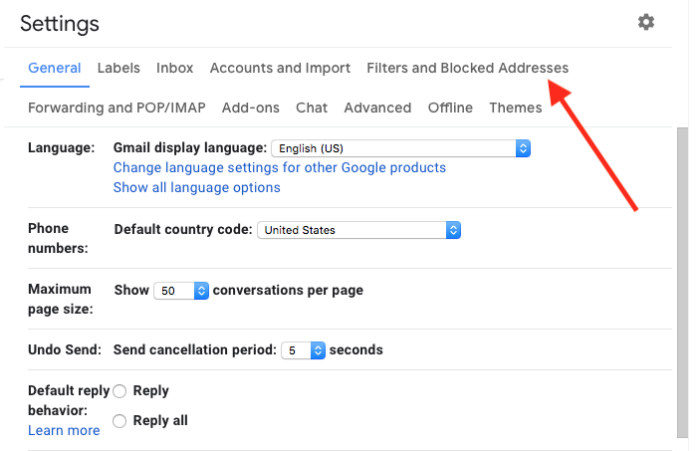This screenshot has width=700, height=451.
Task: Open the Default country code dropdown
Action: click(x=359, y=230)
